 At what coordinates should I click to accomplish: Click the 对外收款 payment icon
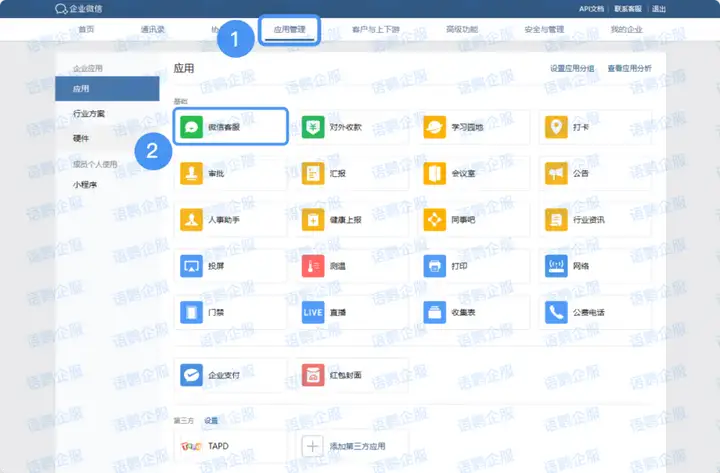tap(313, 127)
